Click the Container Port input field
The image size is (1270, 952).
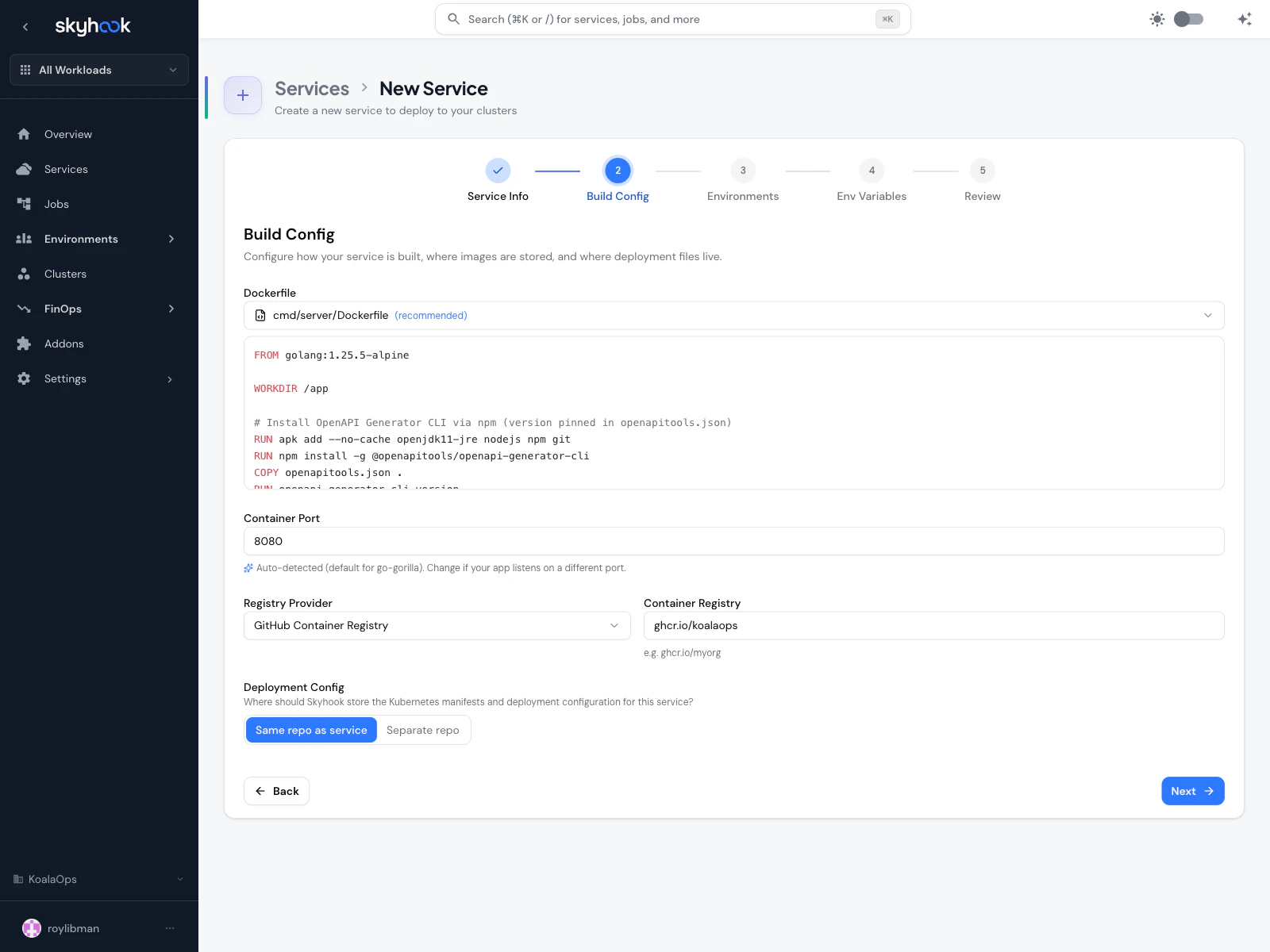click(x=733, y=541)
